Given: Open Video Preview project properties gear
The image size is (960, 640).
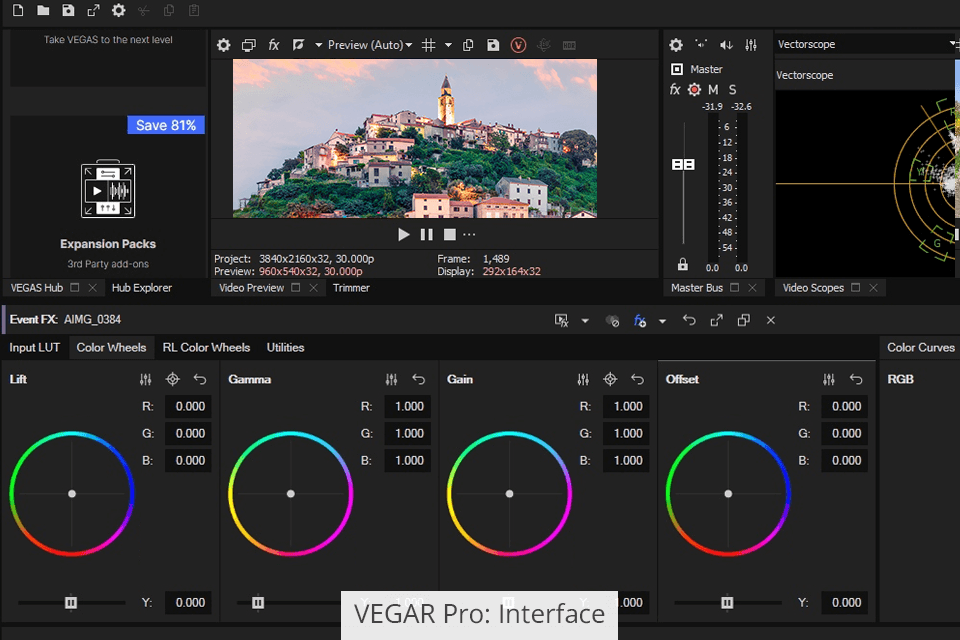Looking at the screenshot, I should click(223, 45).
